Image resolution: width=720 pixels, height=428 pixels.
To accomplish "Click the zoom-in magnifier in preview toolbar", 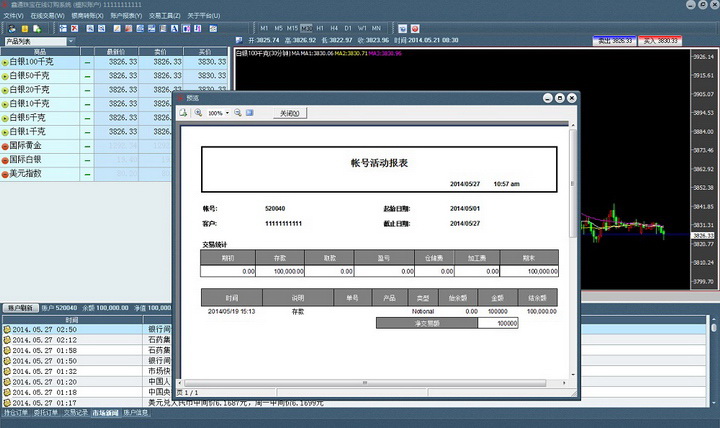I will tap(198, 113).
